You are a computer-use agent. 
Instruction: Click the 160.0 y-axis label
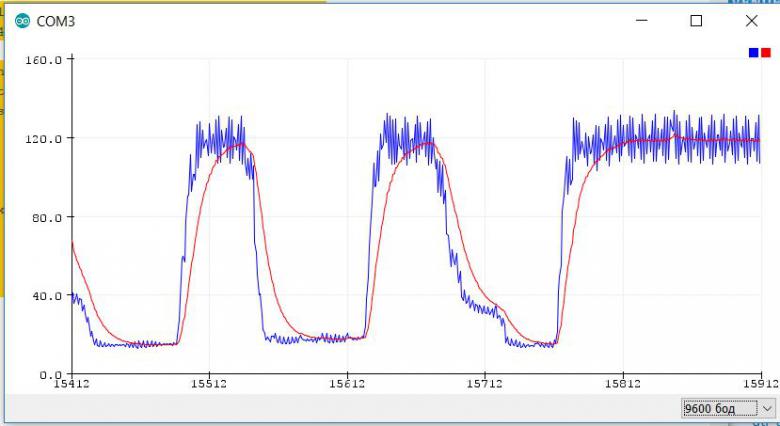click(45, 60)
